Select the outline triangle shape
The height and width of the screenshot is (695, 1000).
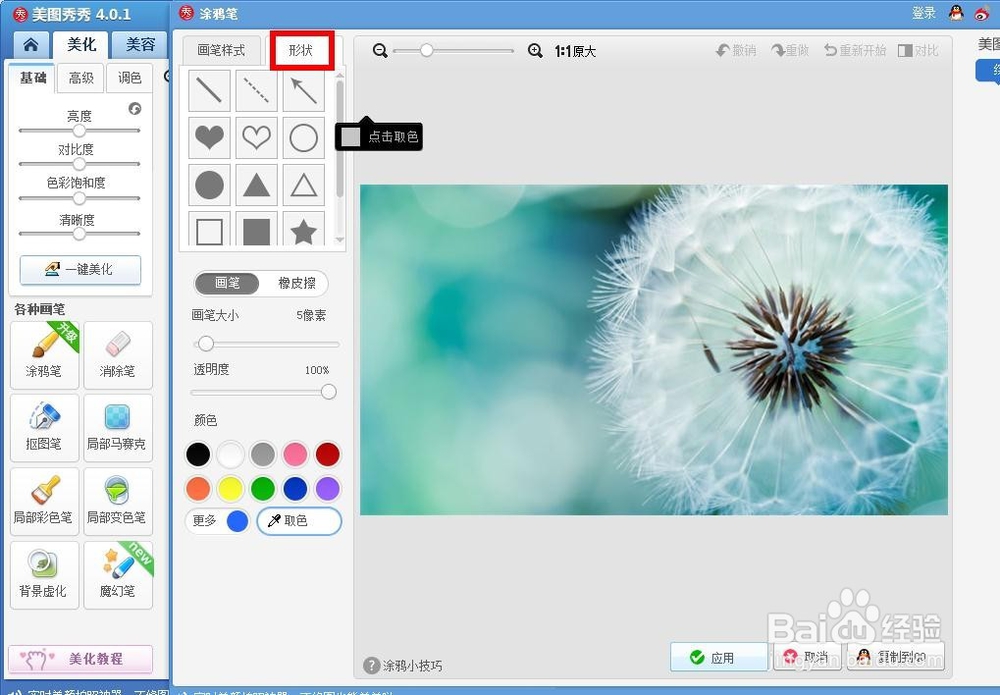[x=304, y=185]
